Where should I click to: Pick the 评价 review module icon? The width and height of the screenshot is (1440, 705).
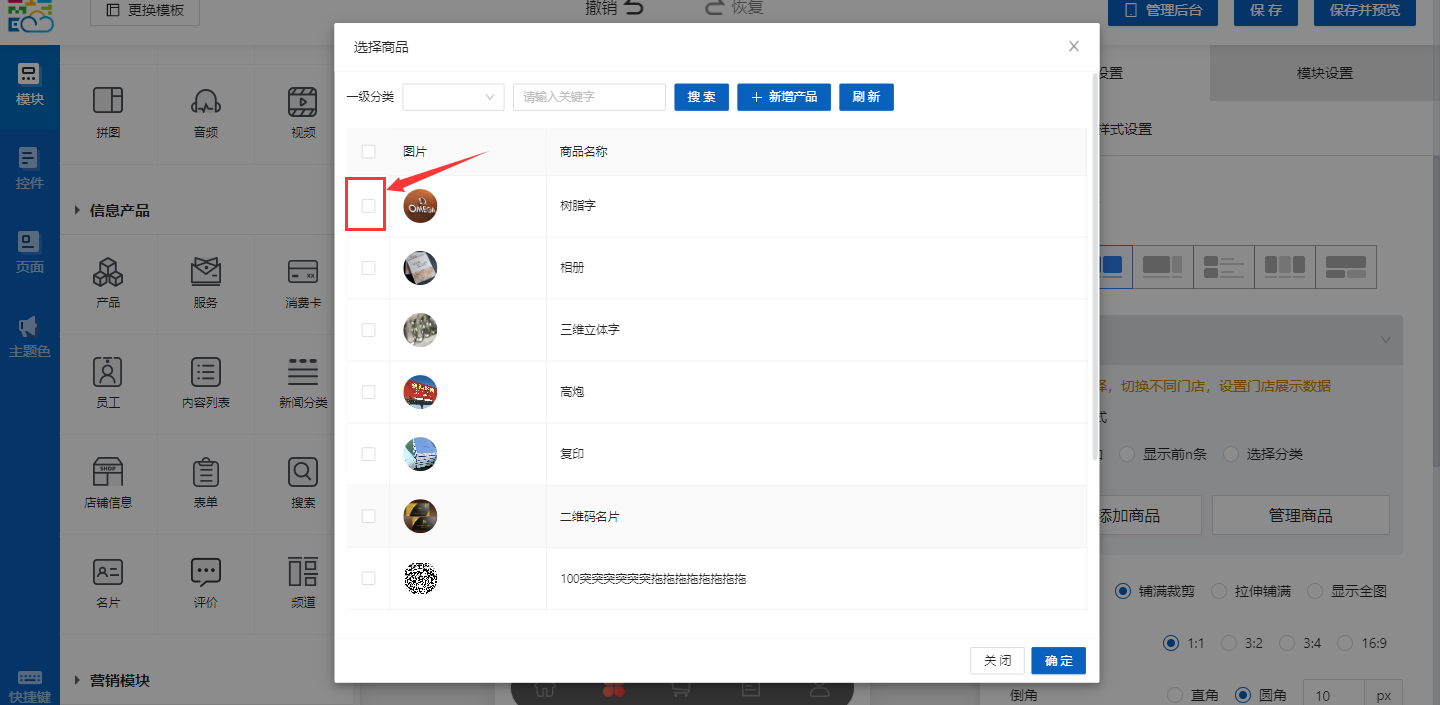(x=205, y=572)
